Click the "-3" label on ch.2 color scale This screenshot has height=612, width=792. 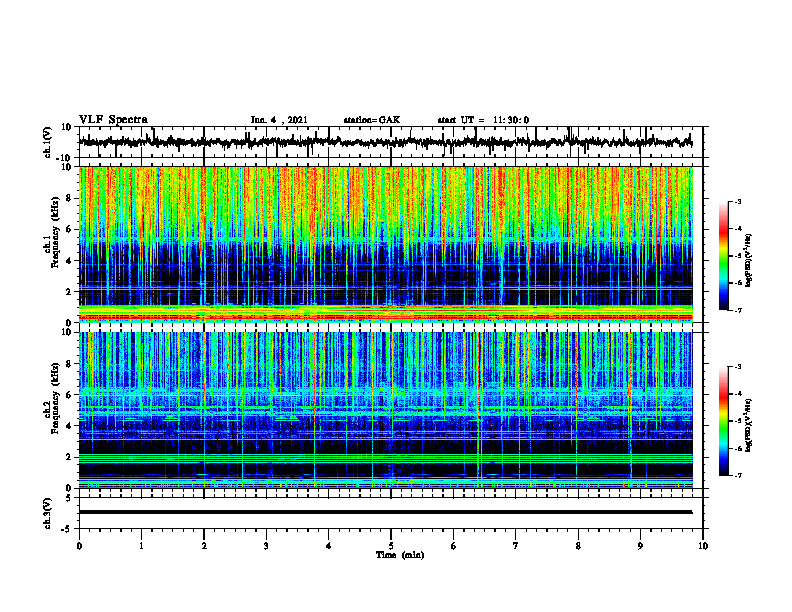pyautogui.click(x=738, y=367)
